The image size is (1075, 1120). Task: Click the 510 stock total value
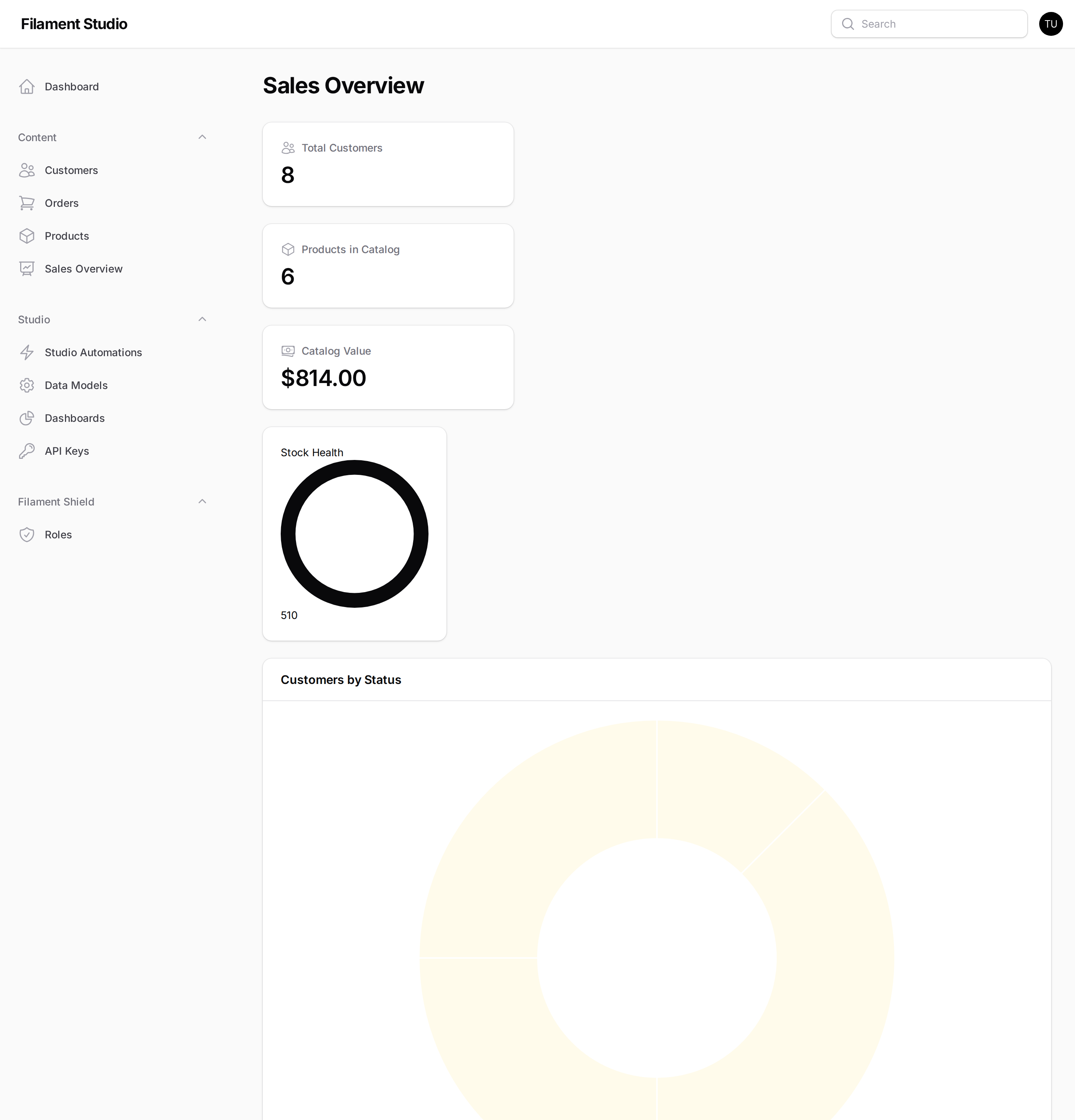[289, 615]
